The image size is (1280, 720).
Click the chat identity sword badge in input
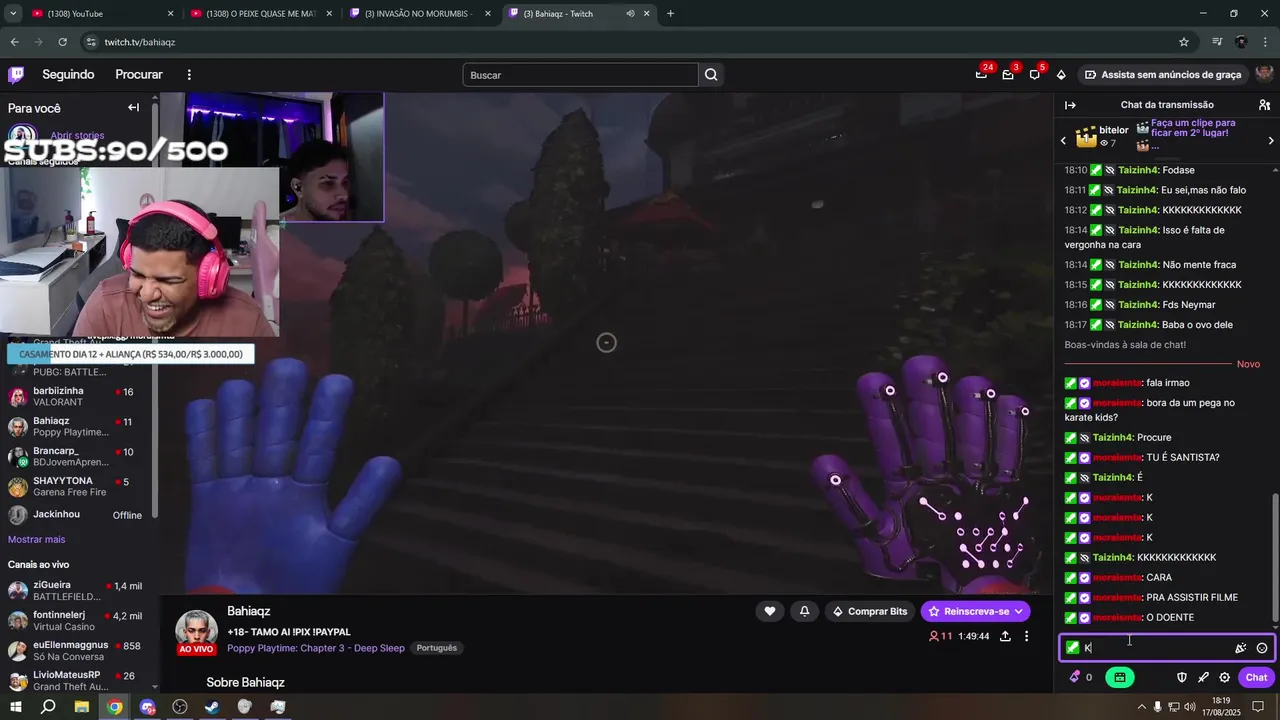pyautogui.click(x=1073, y=648)
